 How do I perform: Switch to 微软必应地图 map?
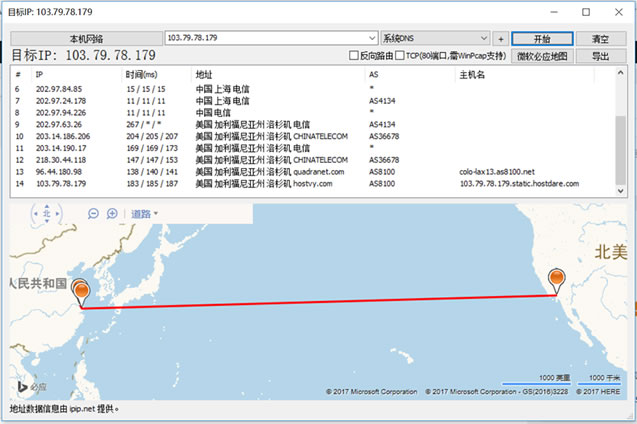point(541,56)
